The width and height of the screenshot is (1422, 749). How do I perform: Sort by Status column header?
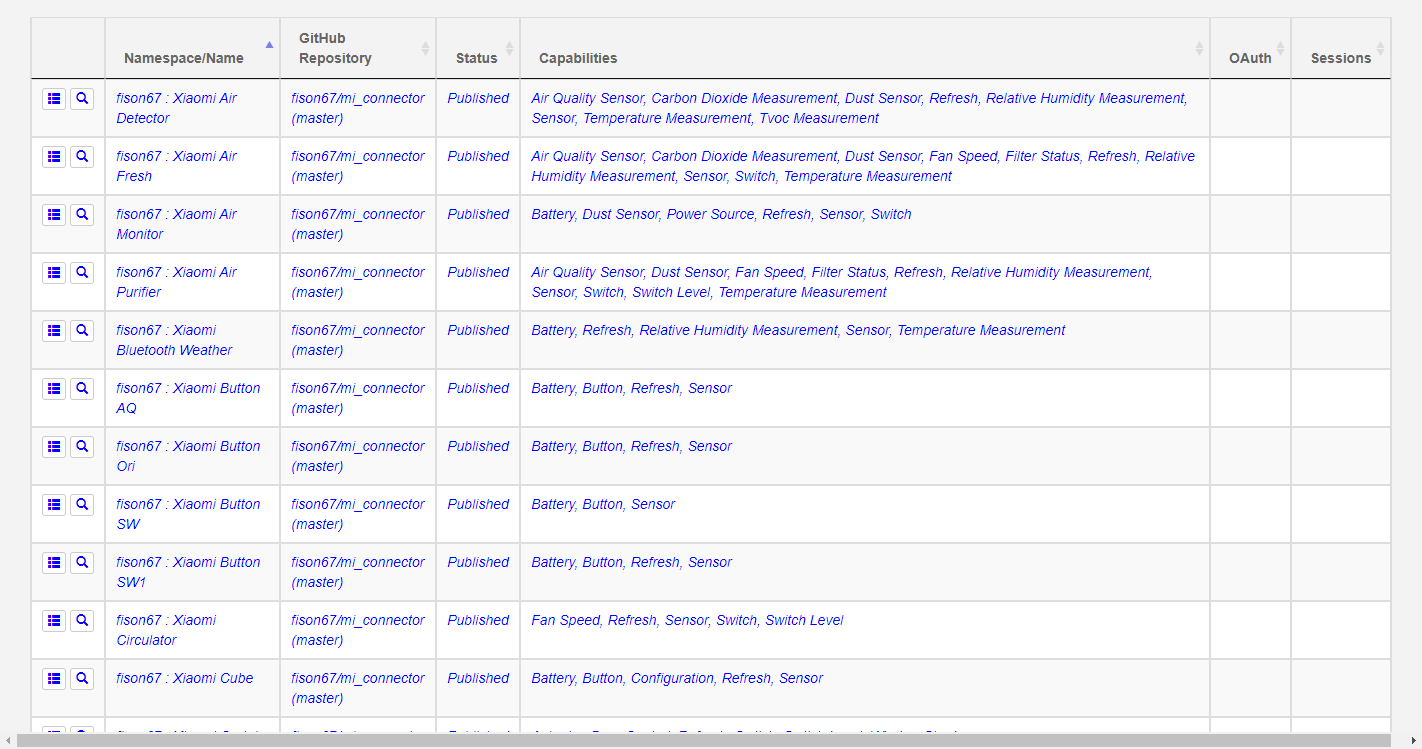point(478,48)
